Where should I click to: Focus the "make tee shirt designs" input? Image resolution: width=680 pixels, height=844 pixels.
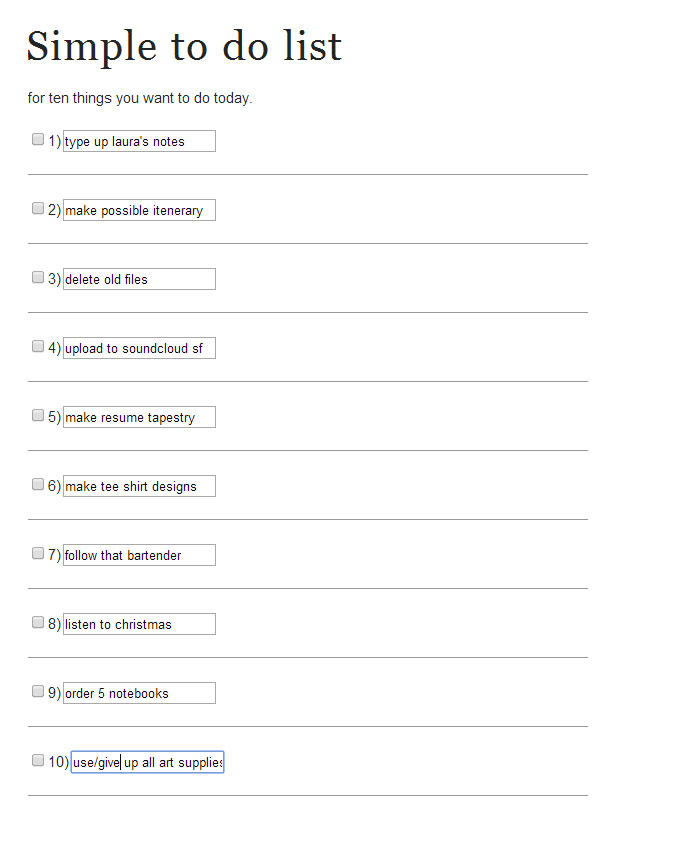tap(139, 486)
